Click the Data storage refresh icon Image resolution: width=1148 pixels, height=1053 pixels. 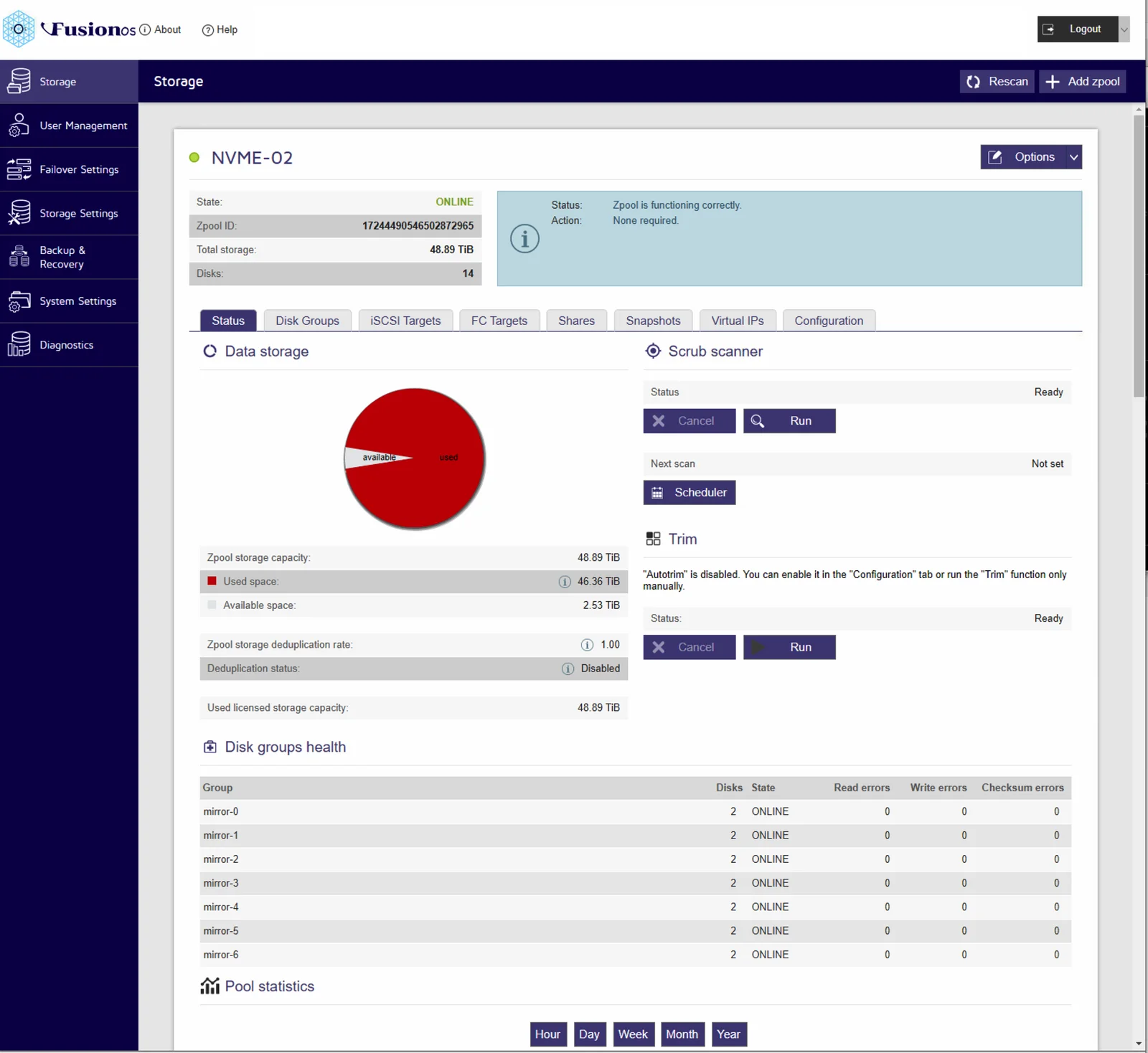click(210, 351)
